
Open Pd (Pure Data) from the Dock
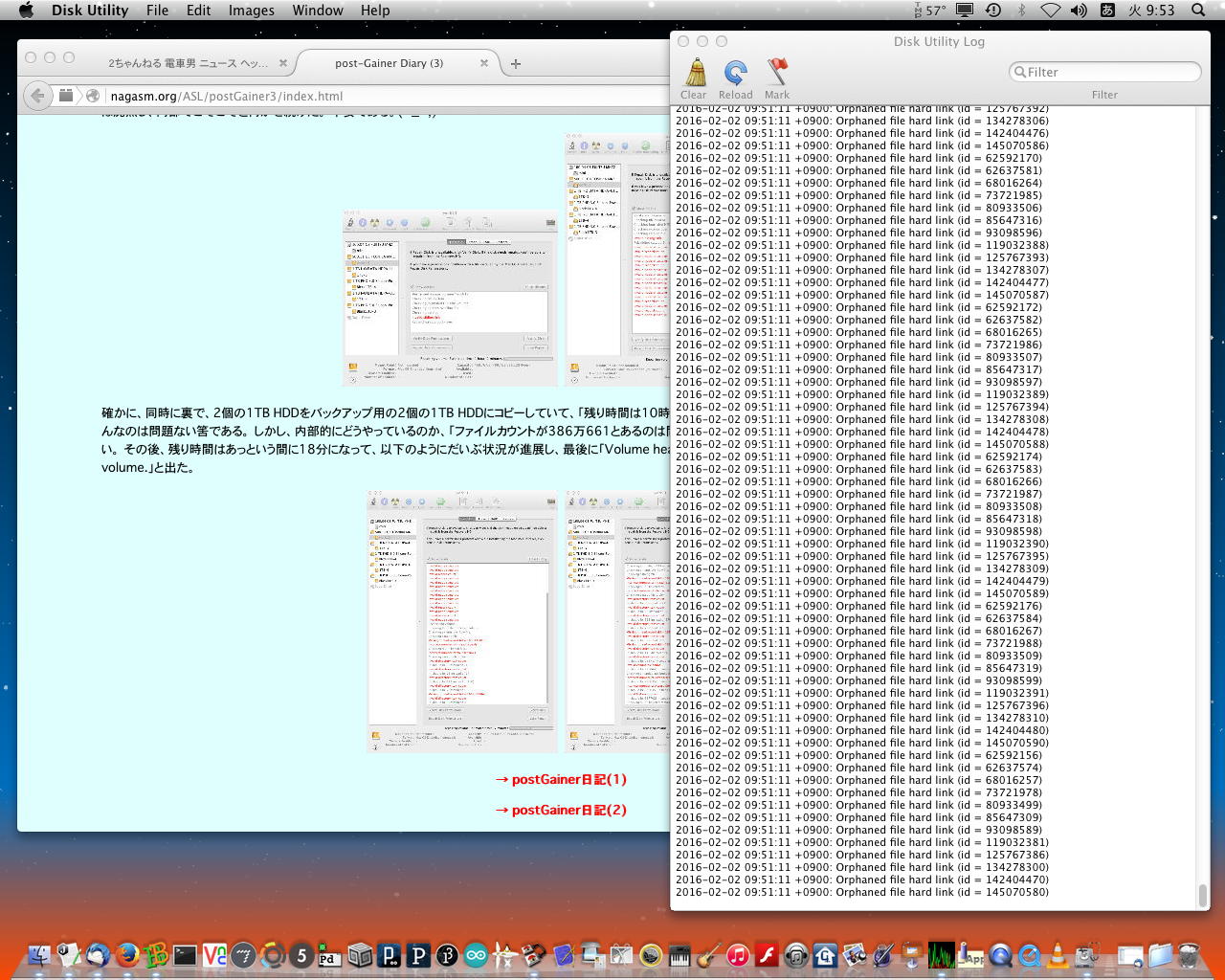(330, 954)
